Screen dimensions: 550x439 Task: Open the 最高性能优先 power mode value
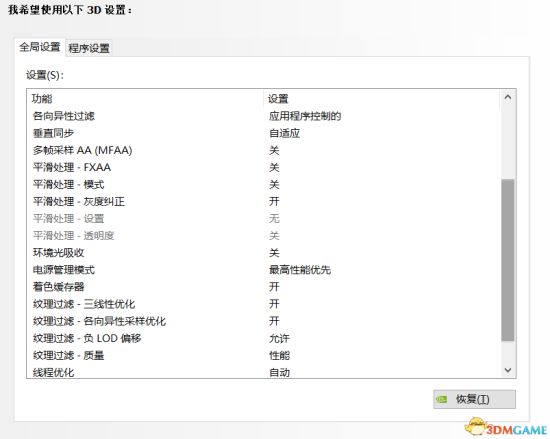click(x=300, y=270)
